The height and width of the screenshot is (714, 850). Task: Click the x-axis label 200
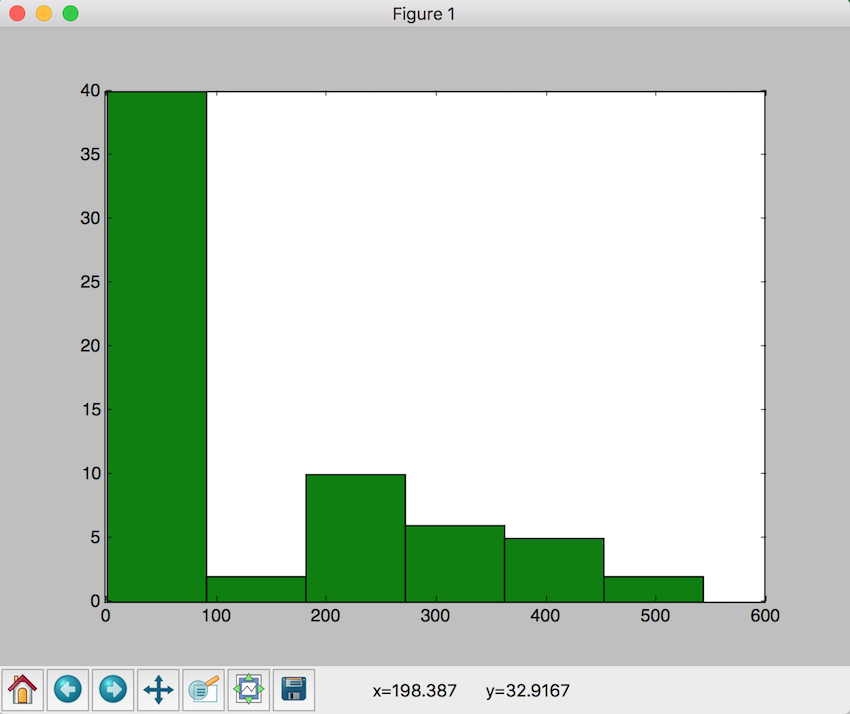(x=325, y=616)
